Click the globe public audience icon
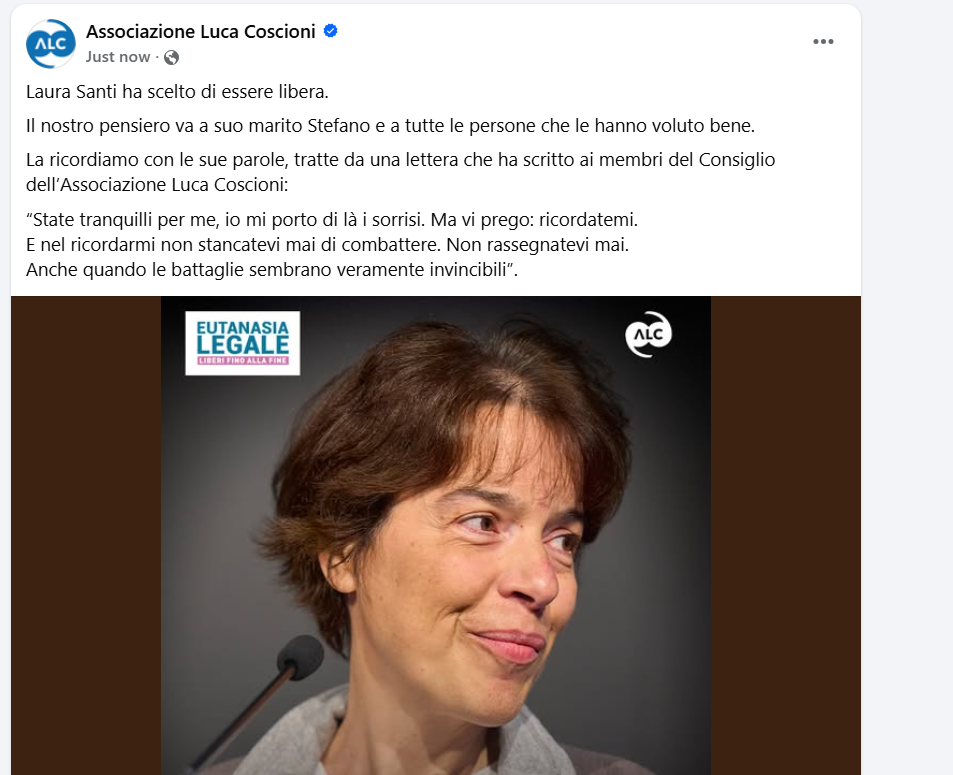The height and width of the screenshot is (775, 953). pyautogui.click(x=171, y=57)
